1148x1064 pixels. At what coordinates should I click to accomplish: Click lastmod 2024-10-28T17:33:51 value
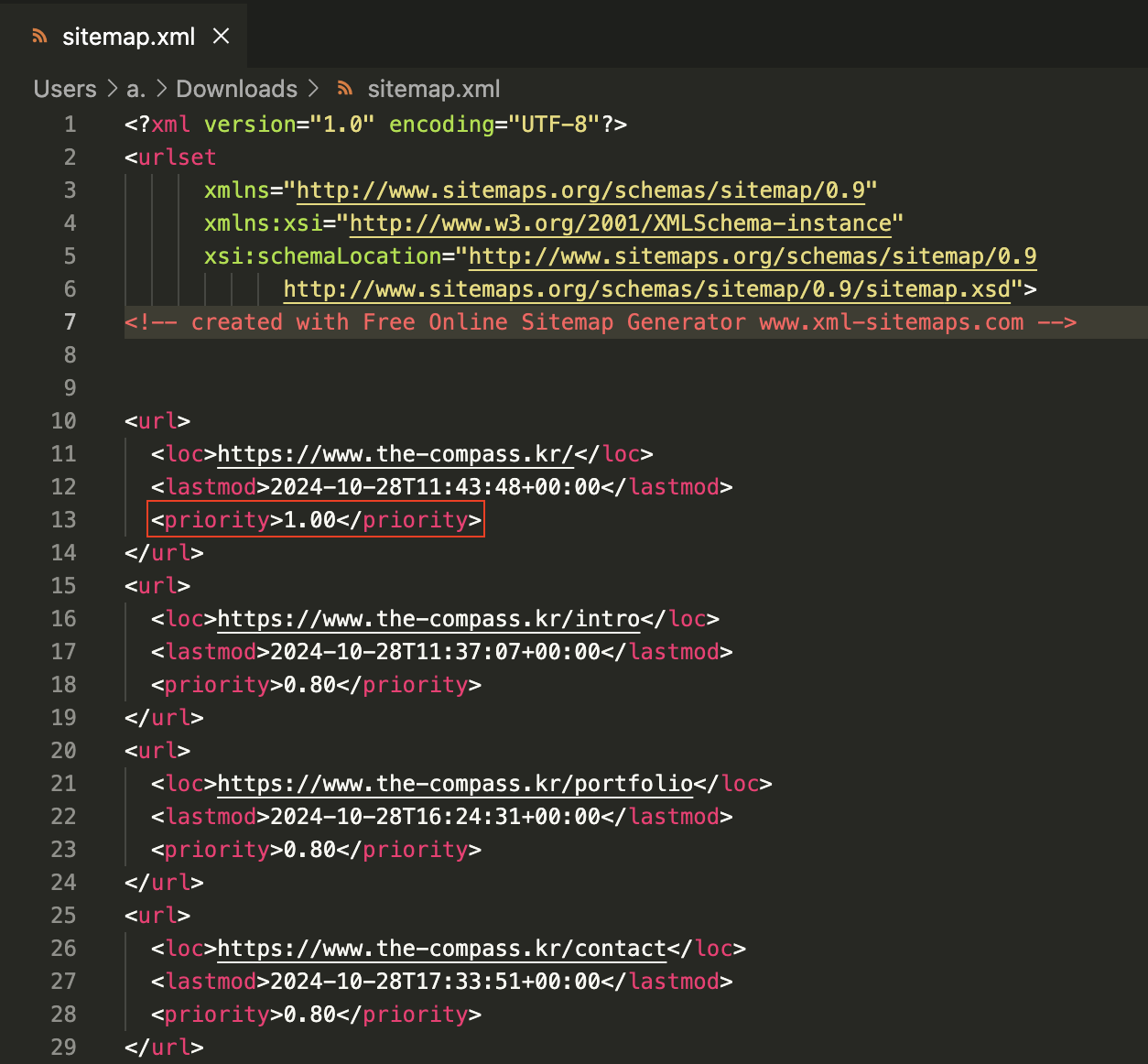435,982
